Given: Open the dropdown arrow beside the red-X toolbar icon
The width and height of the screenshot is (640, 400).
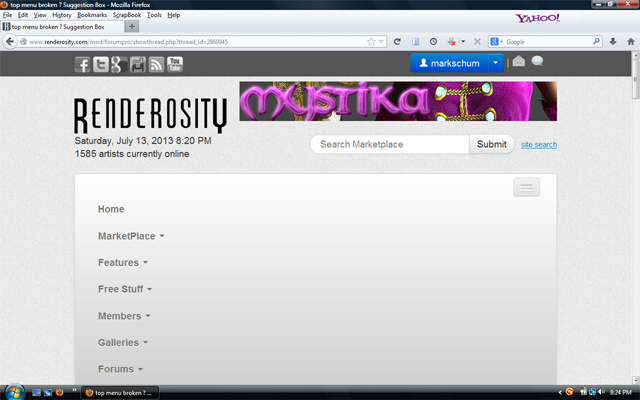Looking at the screenshot, I should coord(463,41).
